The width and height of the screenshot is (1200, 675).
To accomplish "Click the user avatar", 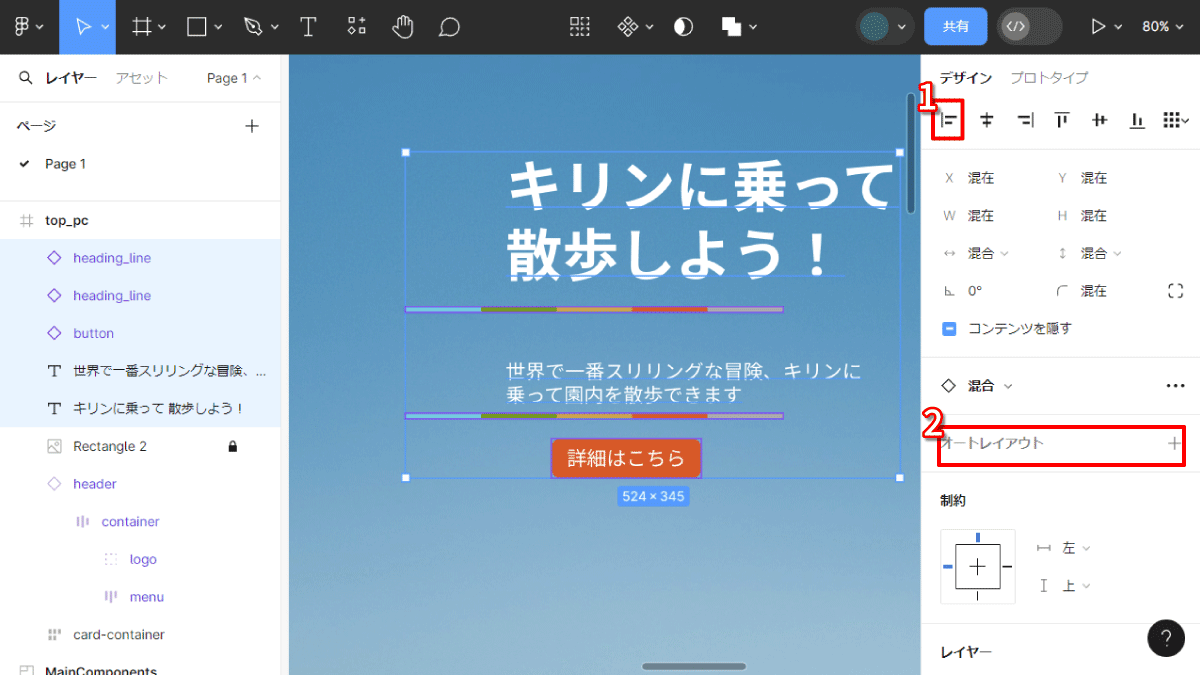I will (876, 27).
